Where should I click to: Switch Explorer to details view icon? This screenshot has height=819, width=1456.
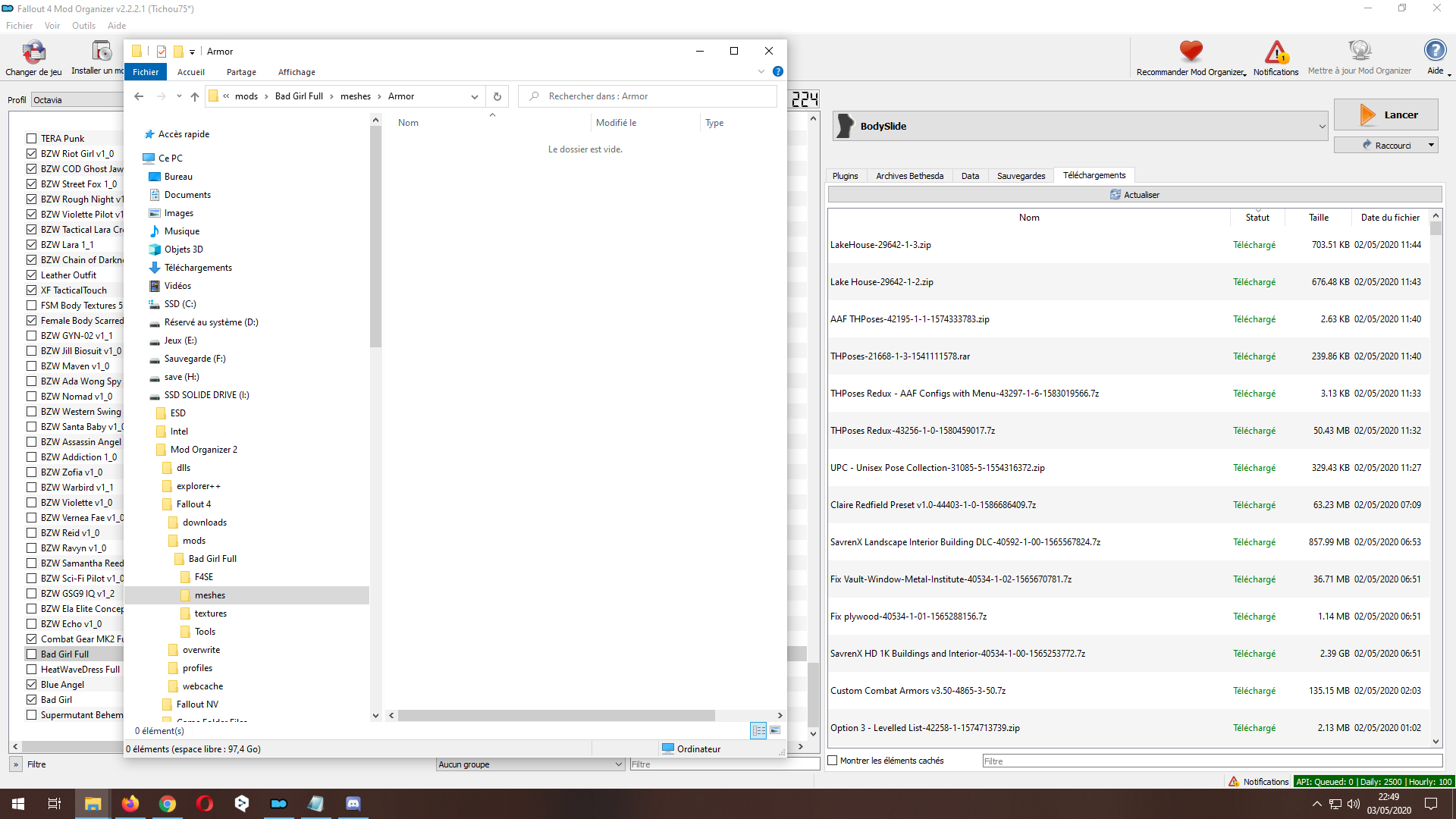pos(758,730)
